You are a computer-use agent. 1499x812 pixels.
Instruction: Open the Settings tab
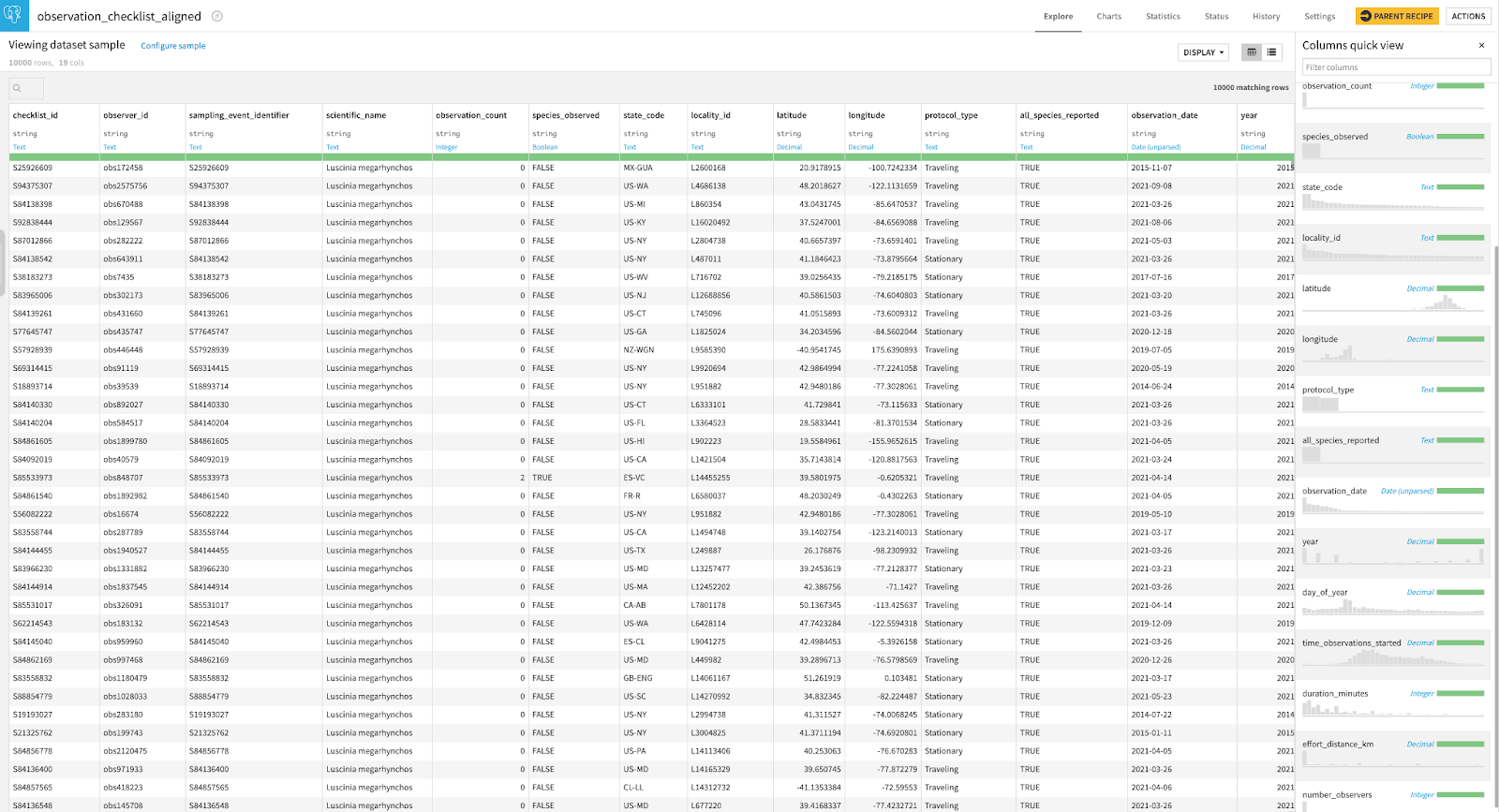point(1320,16)
